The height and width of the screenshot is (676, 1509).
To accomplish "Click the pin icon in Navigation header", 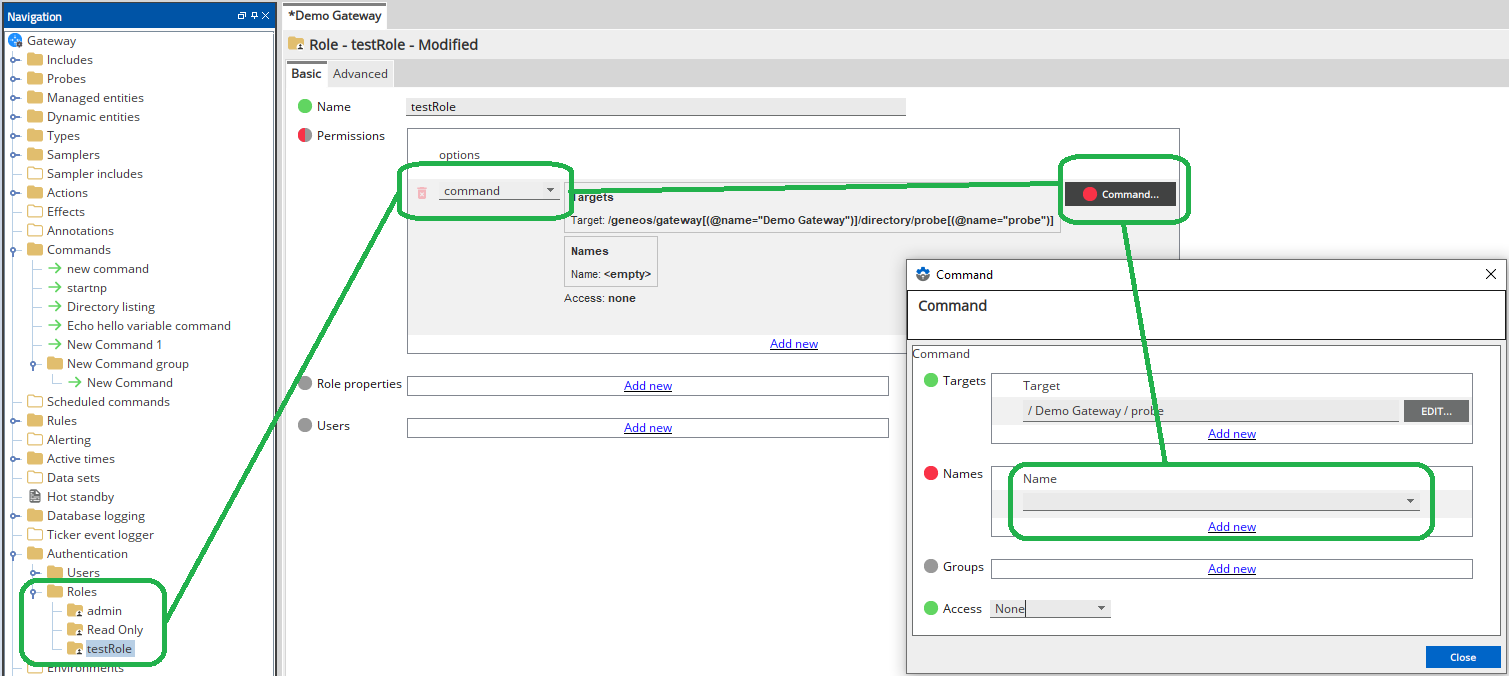I will click(x=253, y=16).
